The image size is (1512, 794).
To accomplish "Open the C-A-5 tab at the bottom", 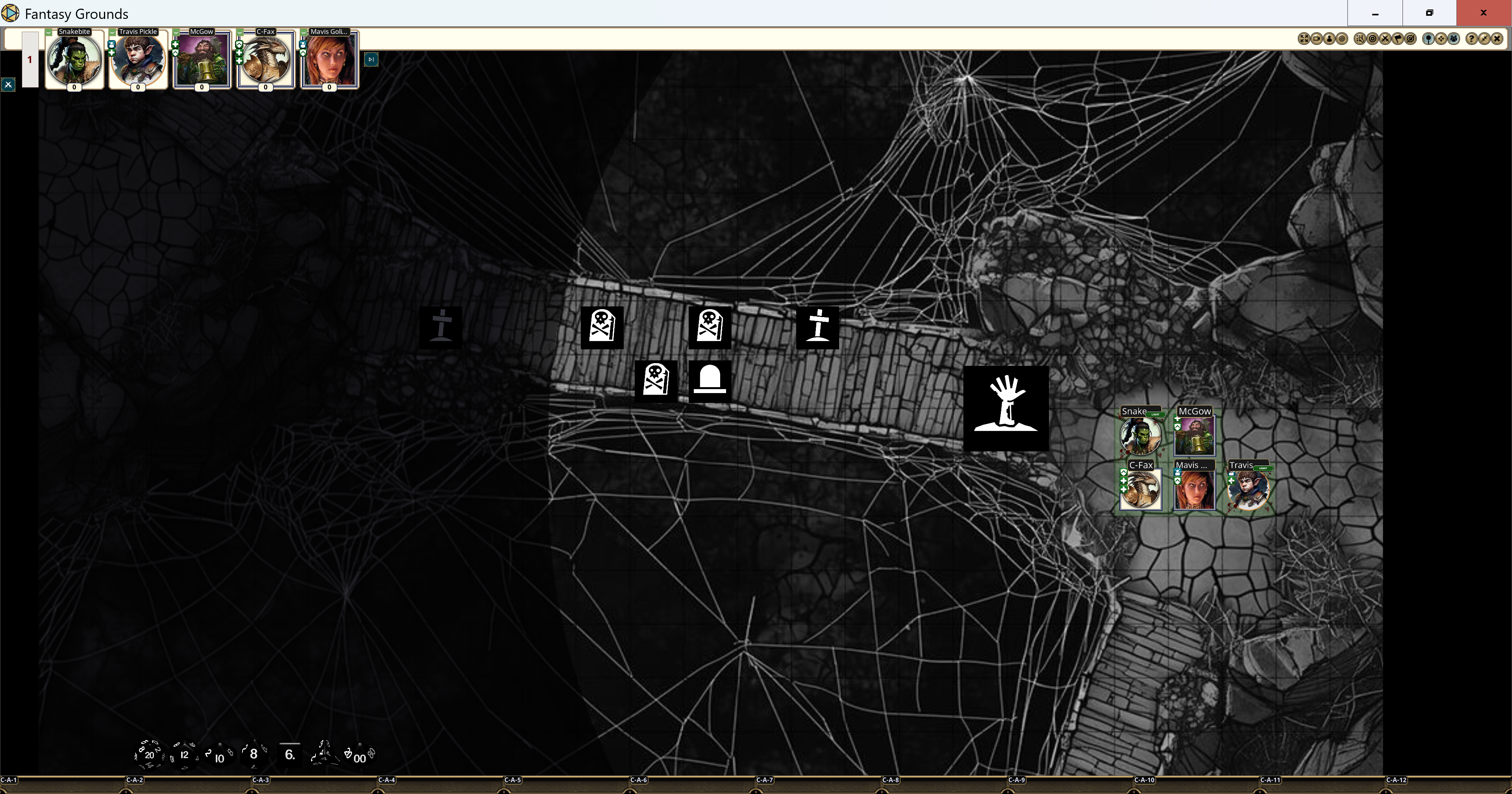I will tap(512, 780).
